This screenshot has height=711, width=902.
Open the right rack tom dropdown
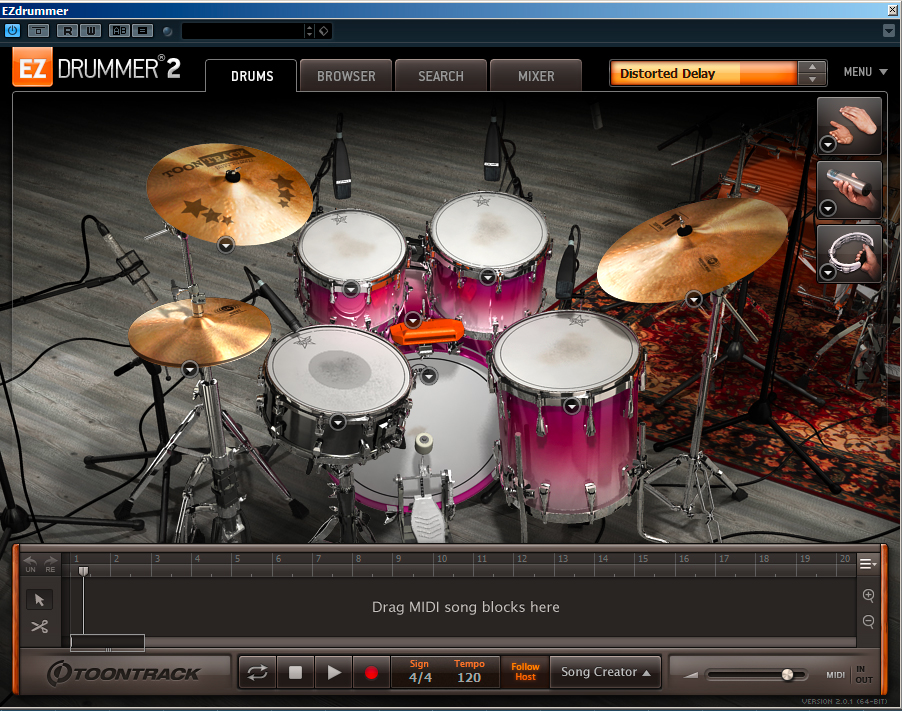[488, 278]
